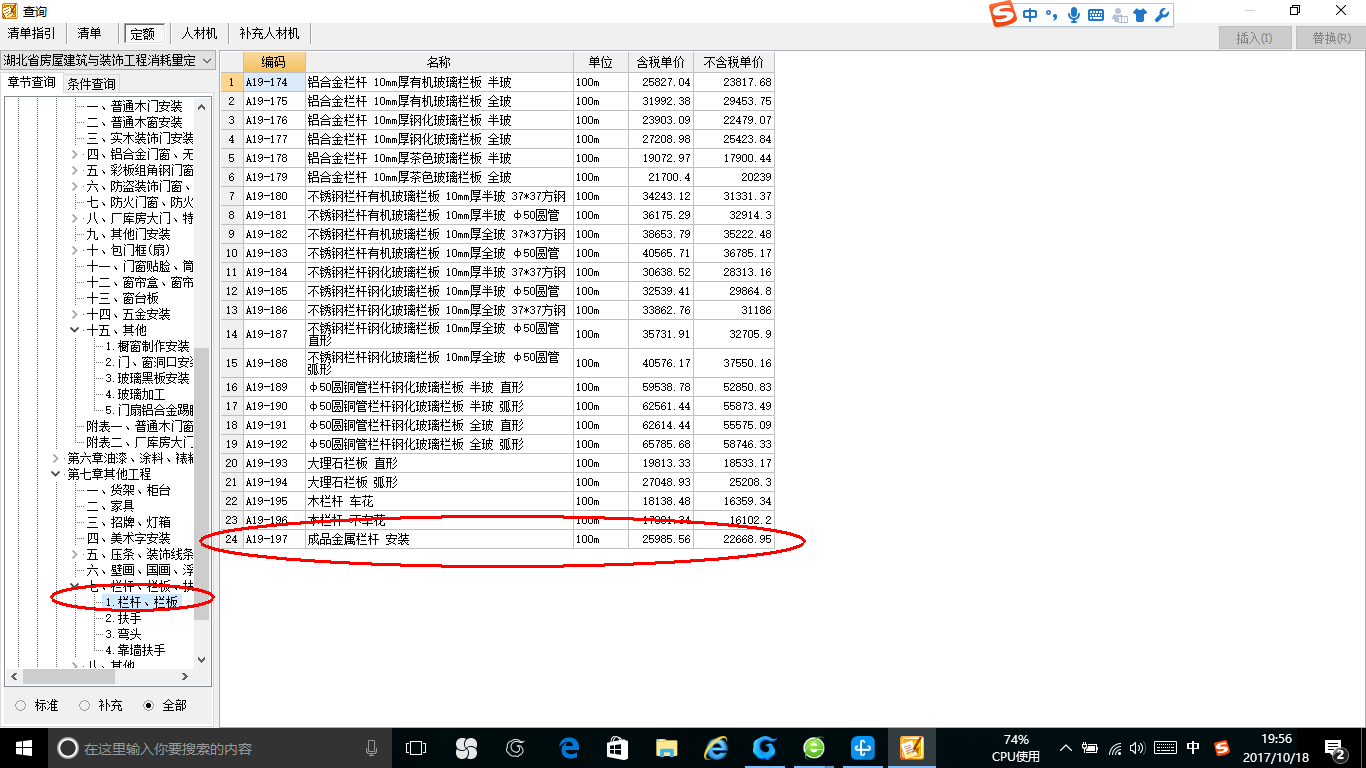Expand the 四、铝合金门窗 tree node
Image resolution: width=1366 pixels, height=768 pixels.
click(x=75, y=155)
